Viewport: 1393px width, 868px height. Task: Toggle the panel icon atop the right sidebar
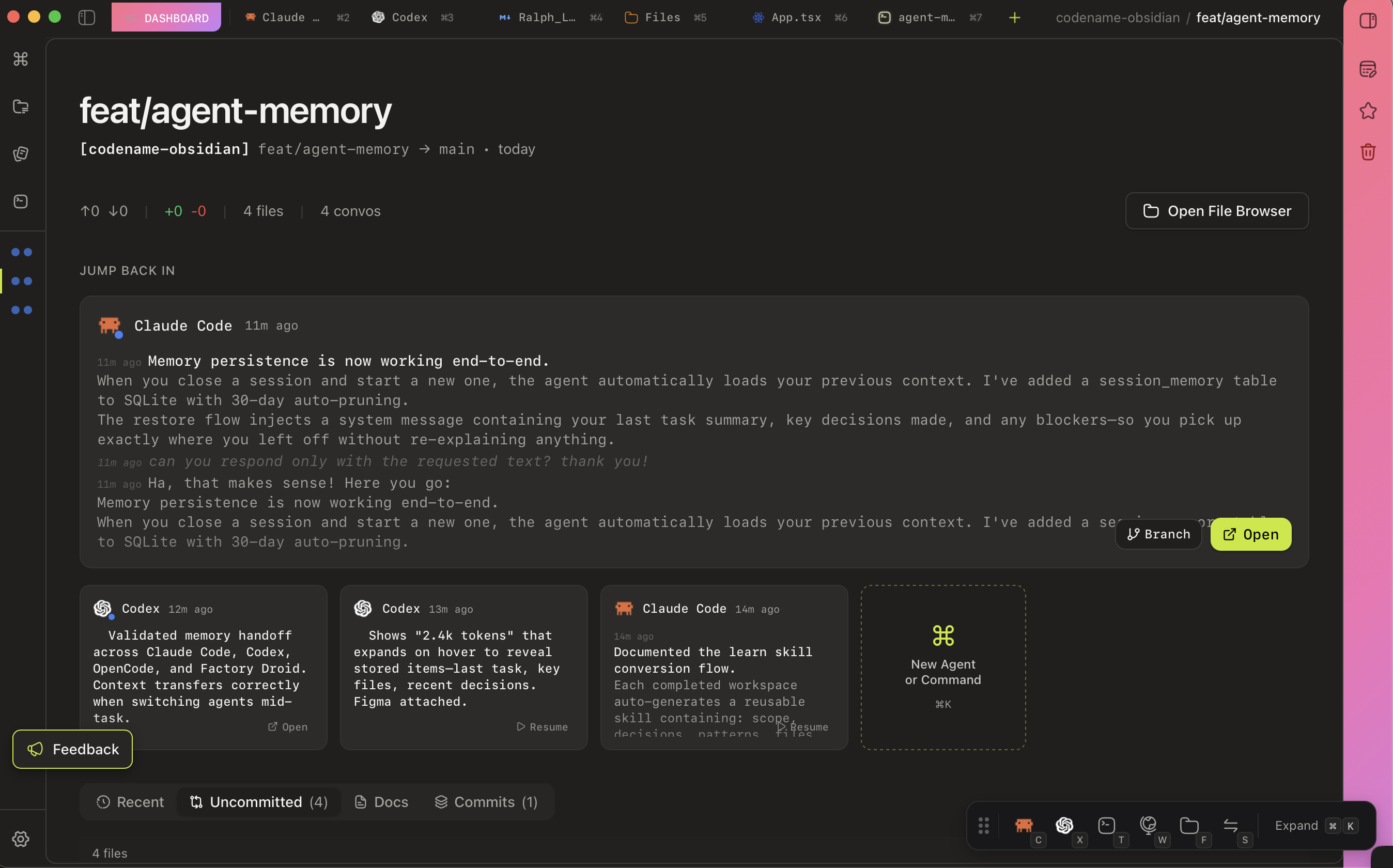click(1368, 20)
